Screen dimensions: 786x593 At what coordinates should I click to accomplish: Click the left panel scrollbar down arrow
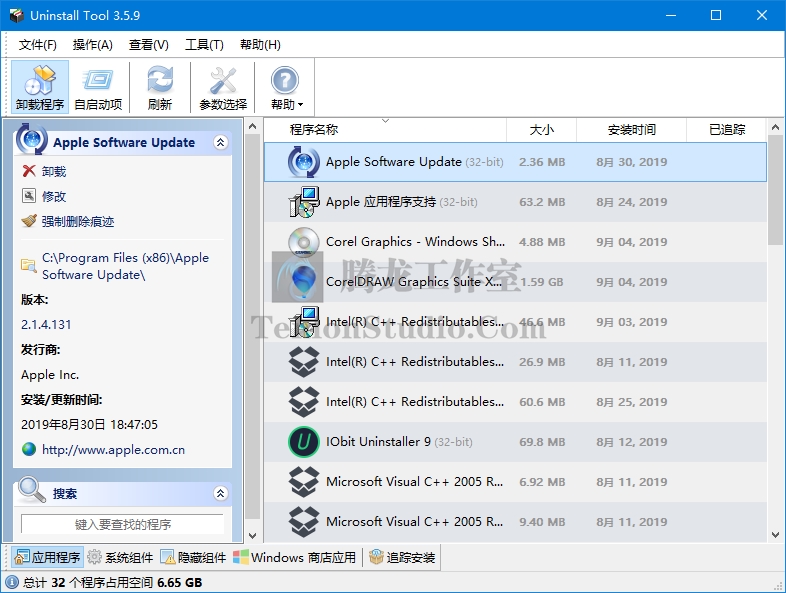pos(253,535)
